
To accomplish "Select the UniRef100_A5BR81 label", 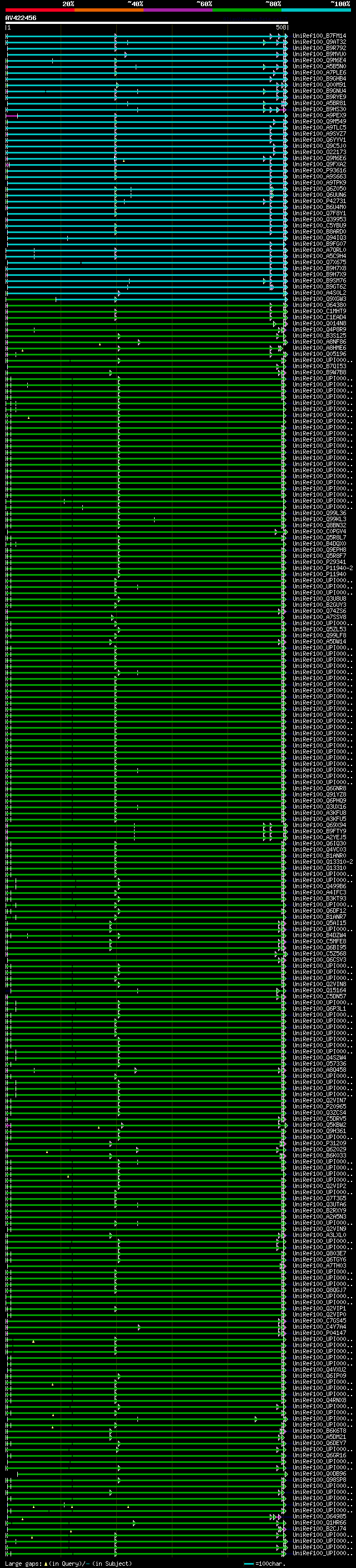I will 319,103.
